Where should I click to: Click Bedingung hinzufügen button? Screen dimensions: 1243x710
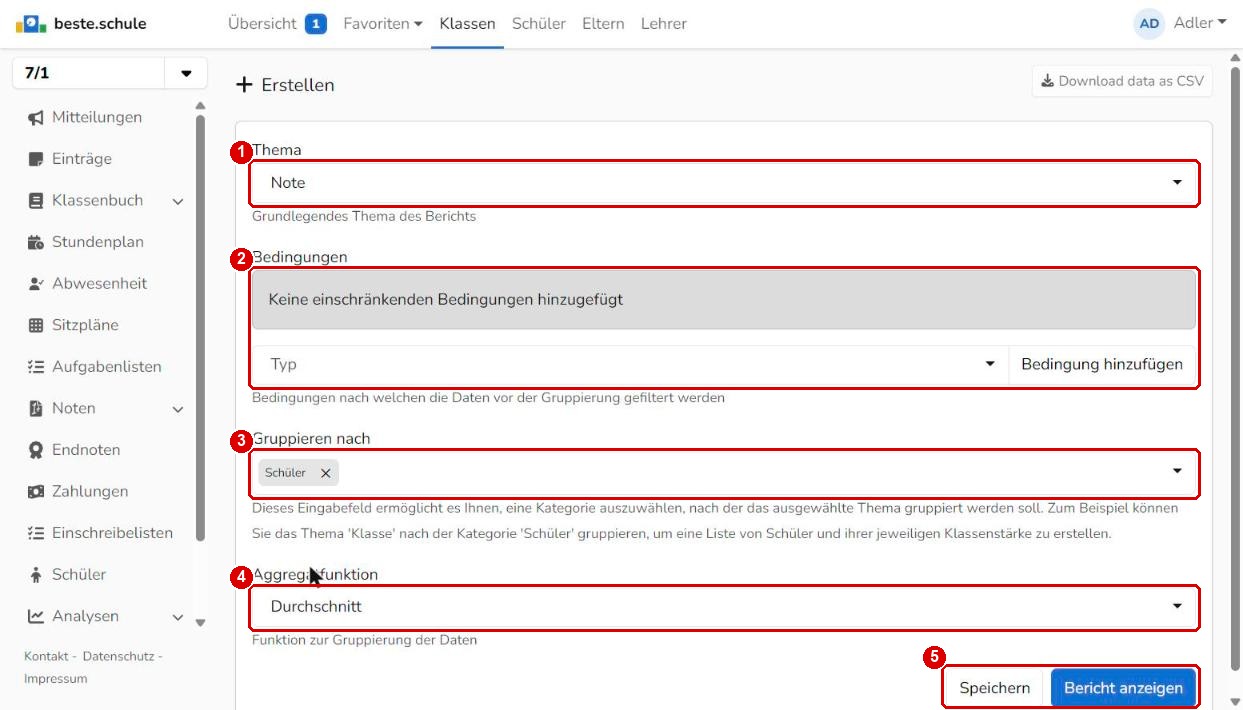1102,365
